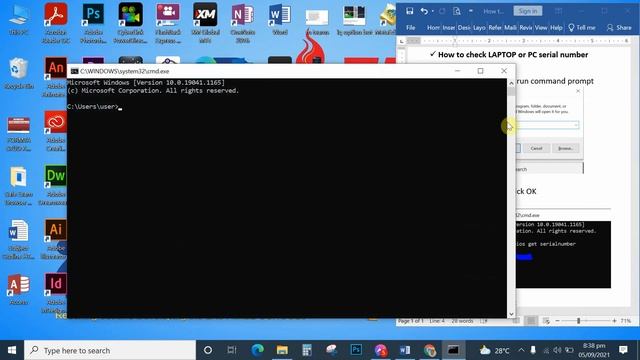This screenshot has height=360, width=640.
Task: Click the Tell me search box in Word
Action: coord(582,28)
